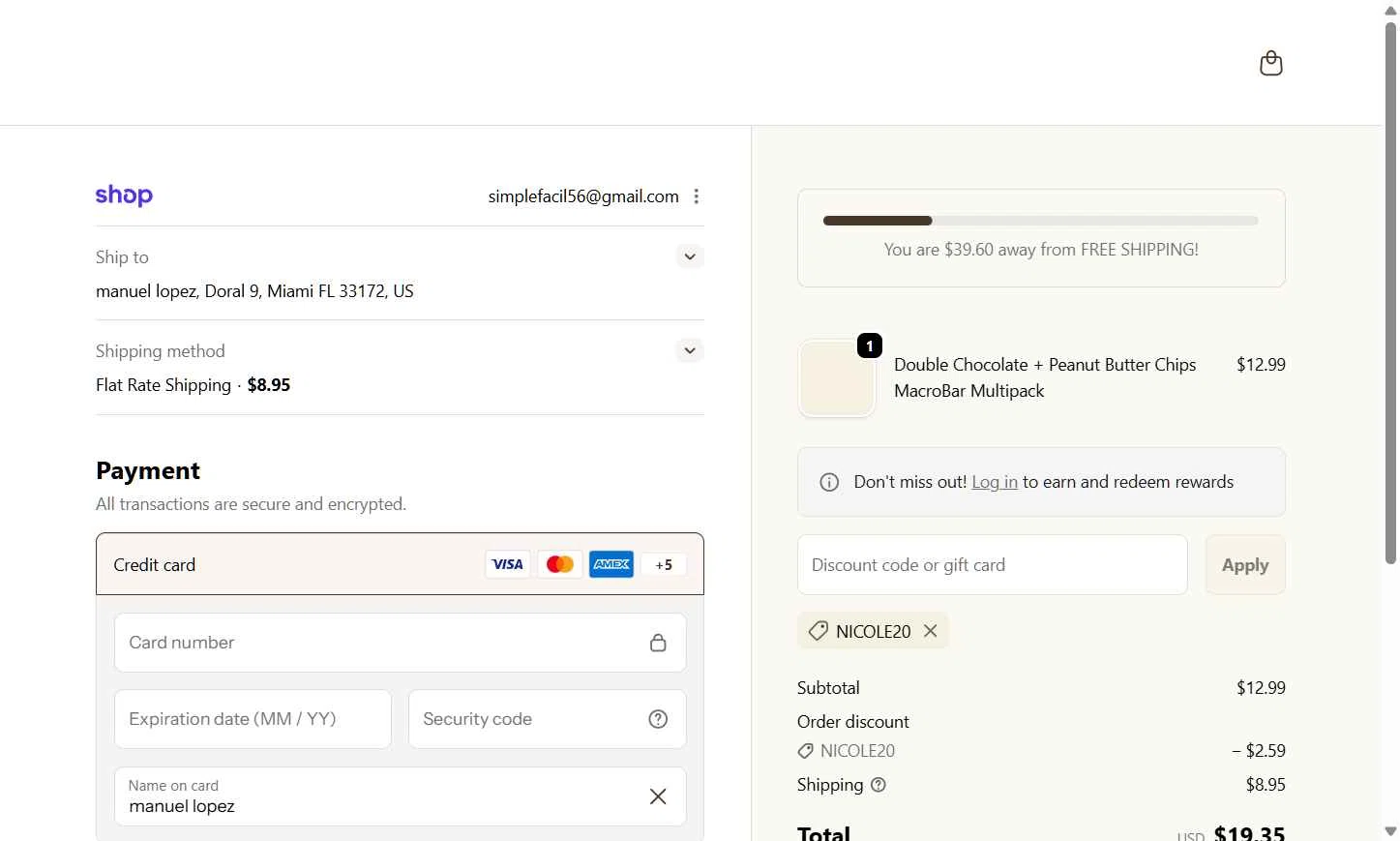Click the discount amount – $2.59
Image resolution: width=1400 pixels, height=841 pixels.
(1259, 751)
